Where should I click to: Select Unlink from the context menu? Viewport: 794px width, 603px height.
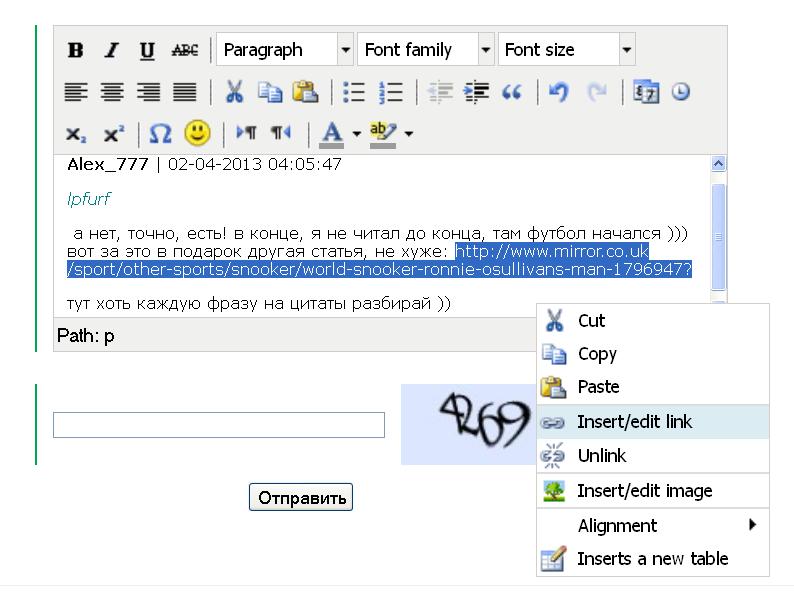(653, 456)
